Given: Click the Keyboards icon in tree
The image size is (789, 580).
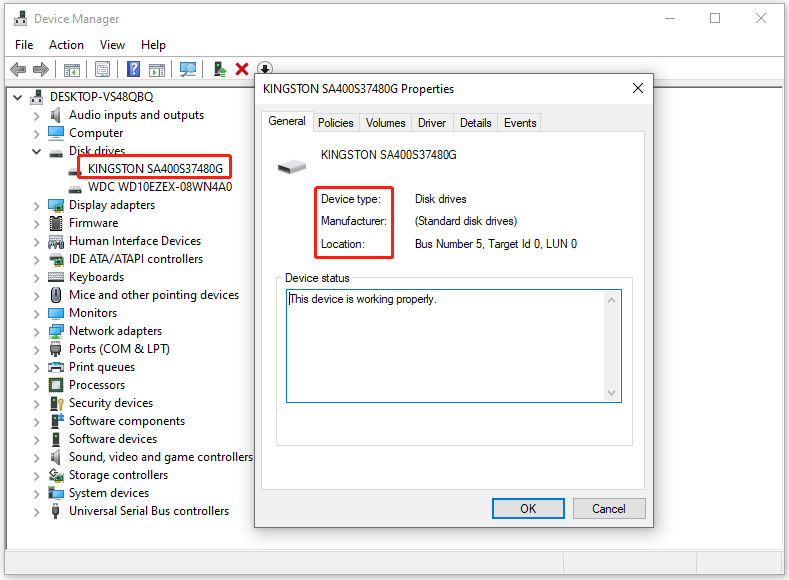Looking at the screenshot, I should 56,277.
